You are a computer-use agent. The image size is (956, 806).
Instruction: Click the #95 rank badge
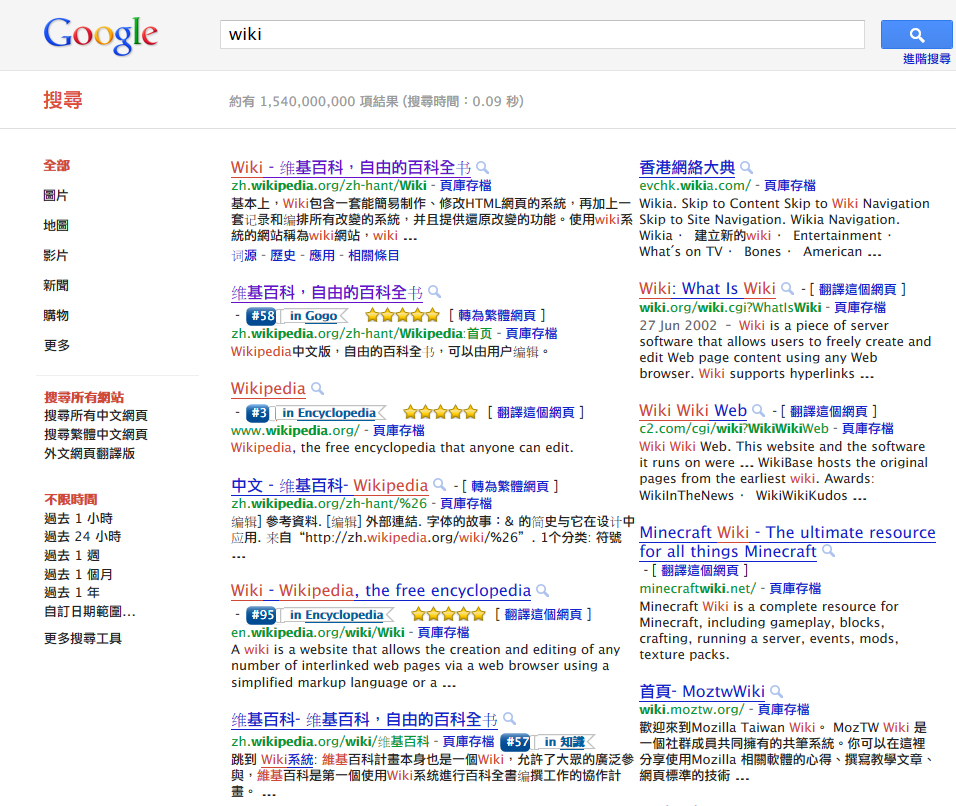[260, 615]
